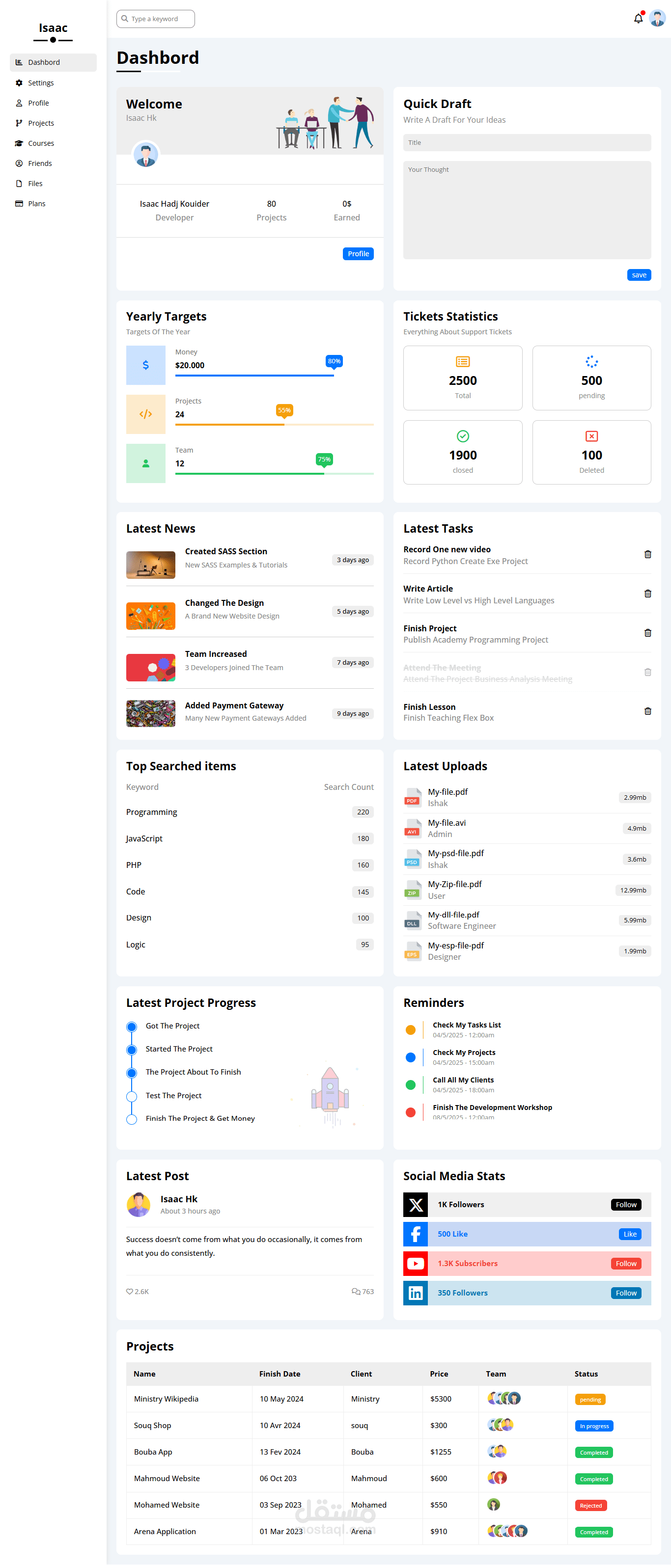The height and width of the screenshot is (1568, 671).
Task: Click the Welcome card profile avatar
Action: coord(145,155)
